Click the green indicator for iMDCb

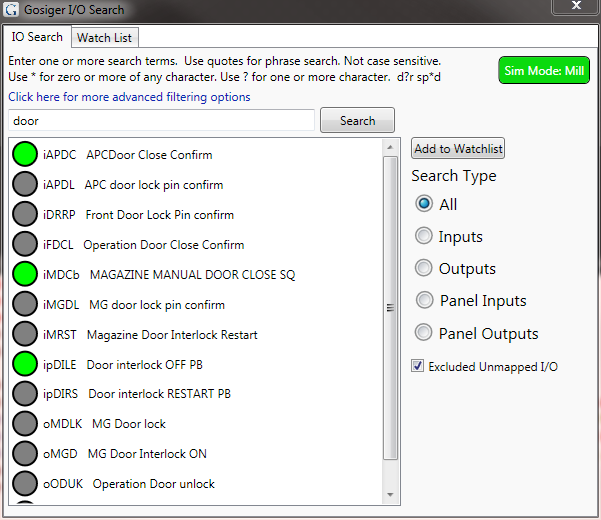[25, 274]
